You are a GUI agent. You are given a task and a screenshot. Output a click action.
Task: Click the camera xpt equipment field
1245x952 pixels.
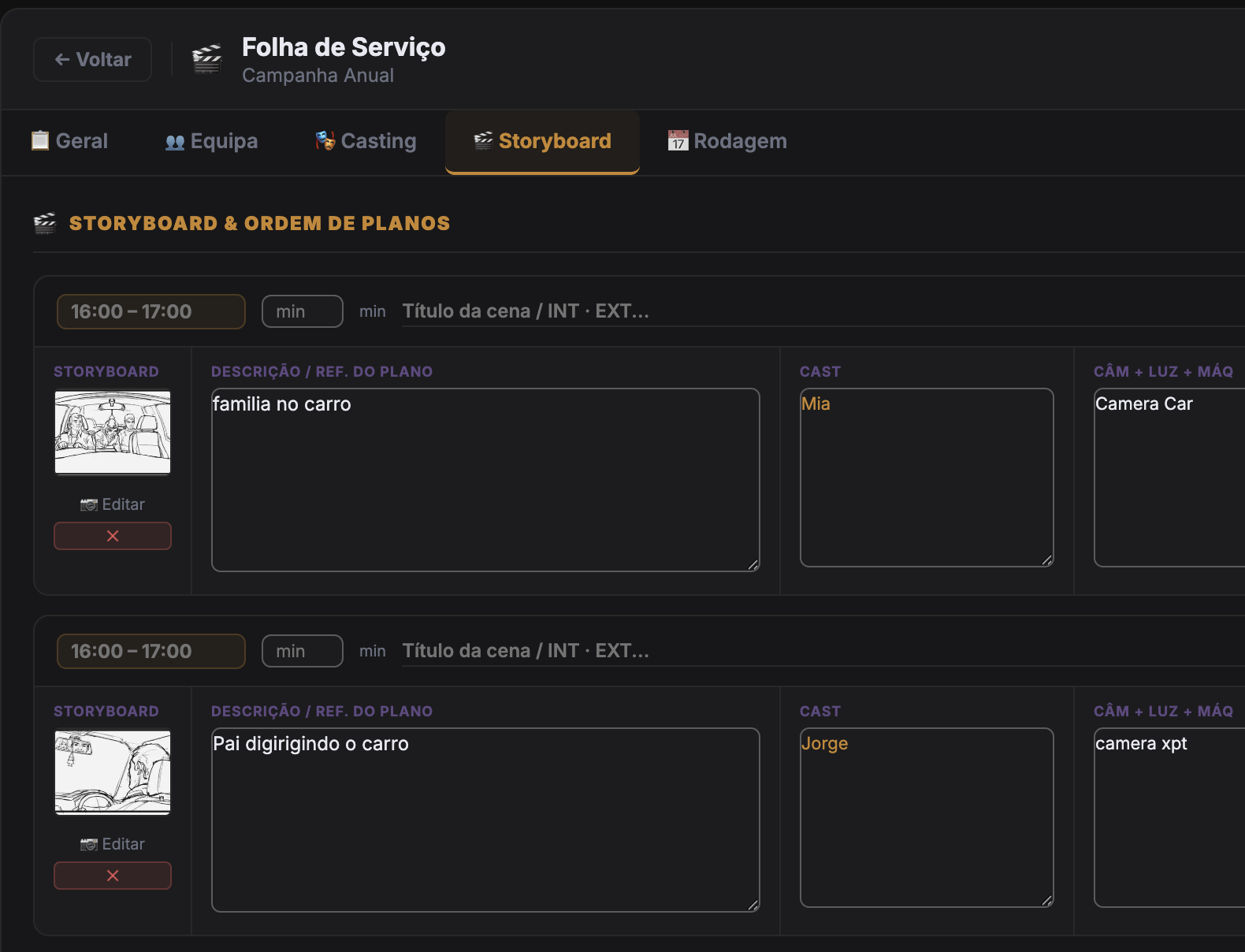(1169, 817)
